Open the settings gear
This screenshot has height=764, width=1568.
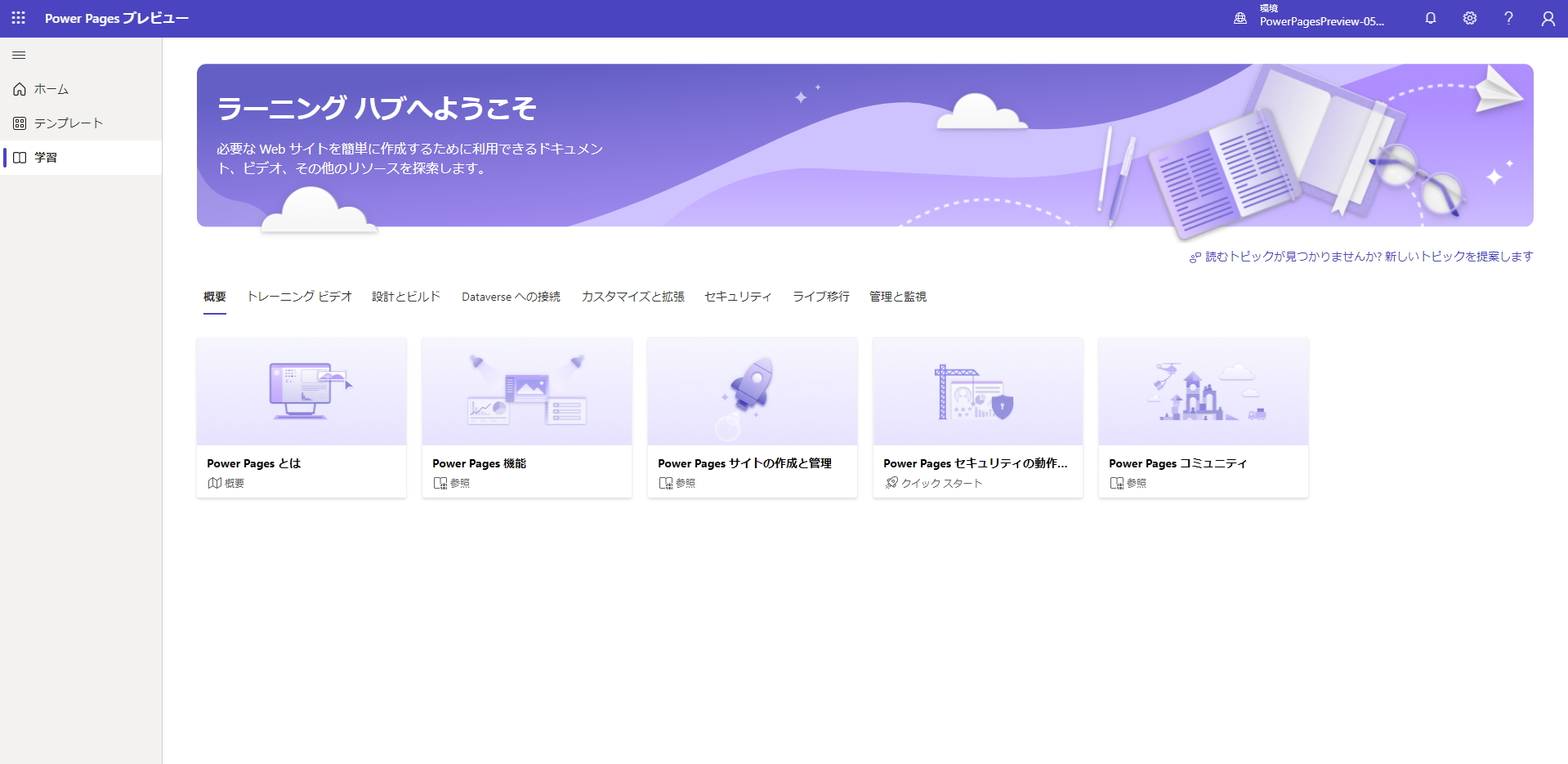pyautogui.click(x=1468, y=18)
